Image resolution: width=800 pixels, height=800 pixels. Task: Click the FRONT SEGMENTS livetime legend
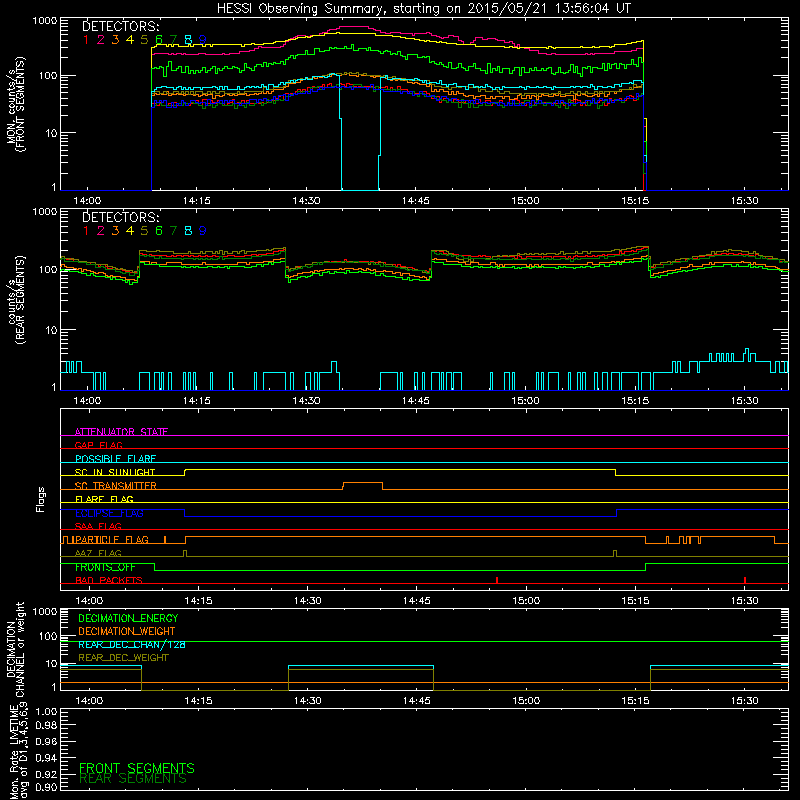coord(137,768)
